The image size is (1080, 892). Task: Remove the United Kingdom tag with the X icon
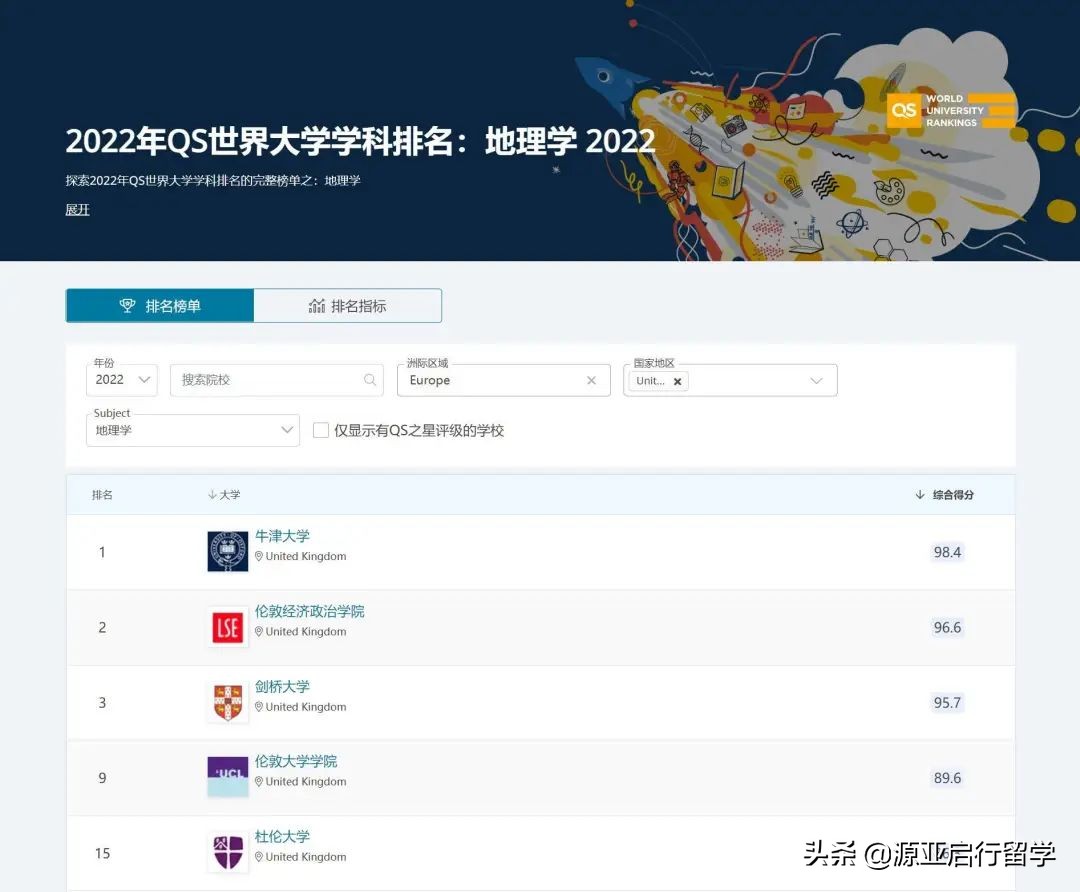coord(677,381)
